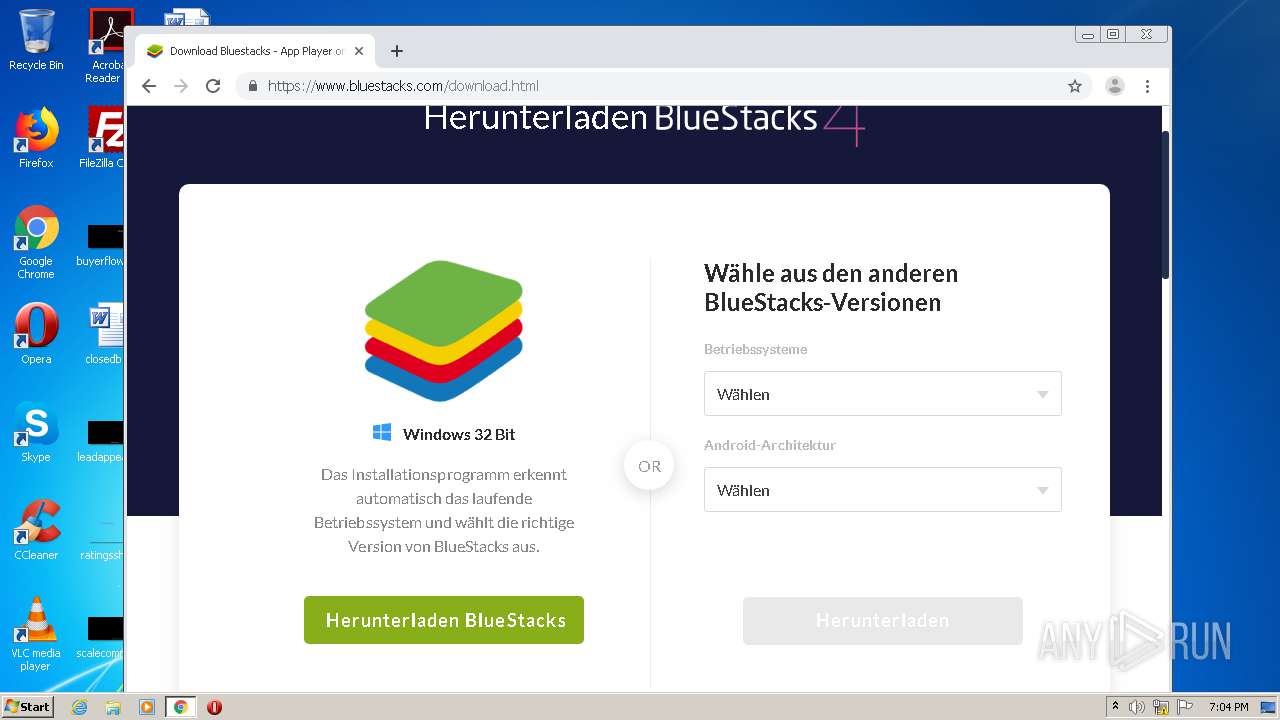Click the Herunterladen BlueStacks 4 page heading
The height and width of the screenshot is (720, 1280).
click(644, 119)
